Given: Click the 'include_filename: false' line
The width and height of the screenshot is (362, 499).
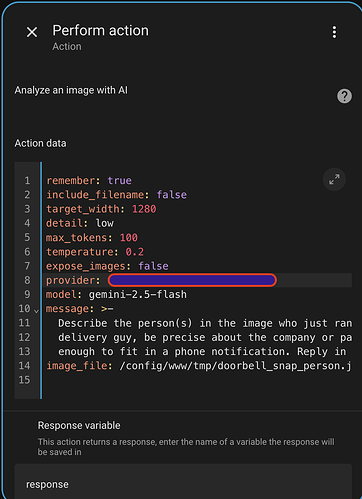Looking at the screenshot, I should point(116,195).
